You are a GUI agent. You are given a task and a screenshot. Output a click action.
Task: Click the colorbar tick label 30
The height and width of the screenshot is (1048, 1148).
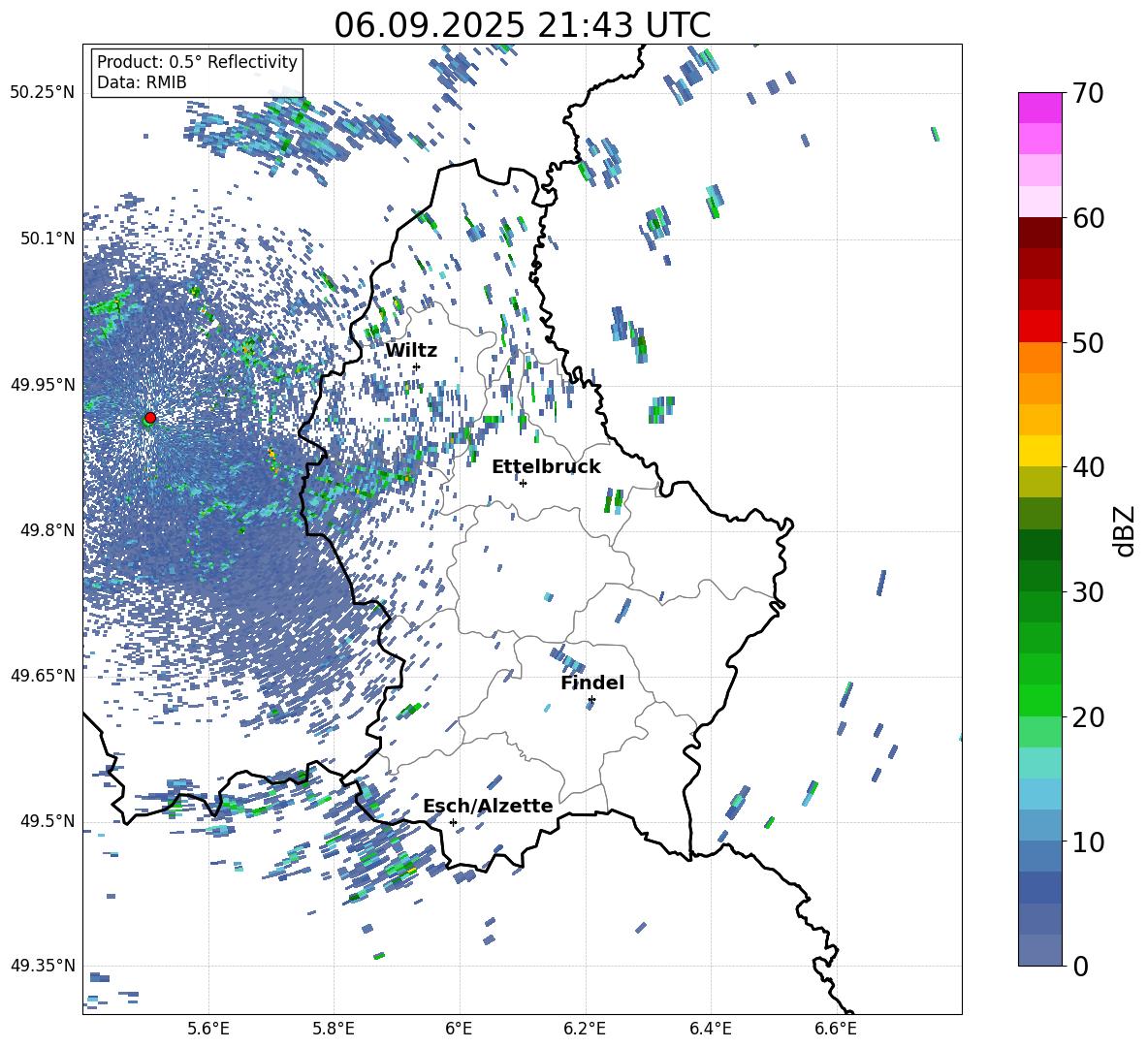tap(1089, 592)
